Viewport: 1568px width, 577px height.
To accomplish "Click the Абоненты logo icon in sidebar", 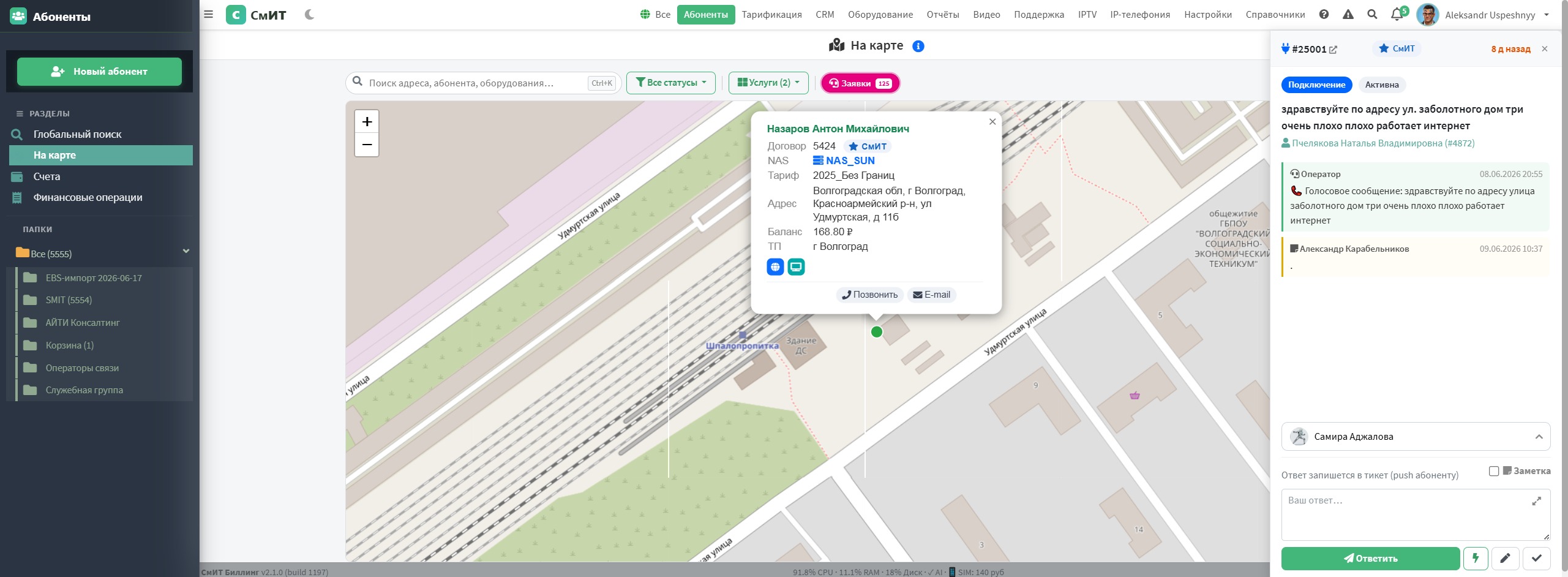I will pyautogui.click(x=18, y=16).
